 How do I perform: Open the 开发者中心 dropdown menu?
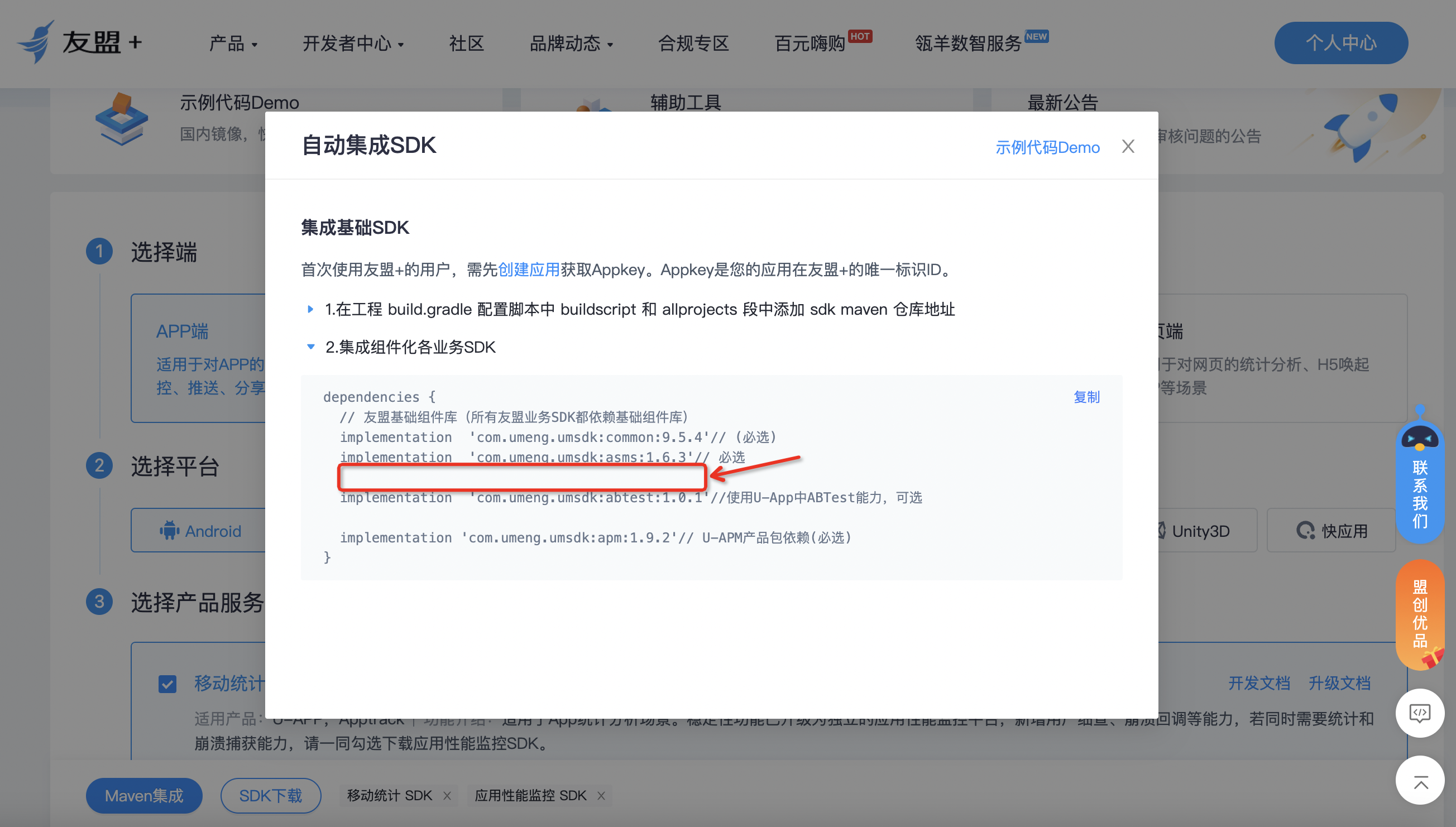[353, 43]
